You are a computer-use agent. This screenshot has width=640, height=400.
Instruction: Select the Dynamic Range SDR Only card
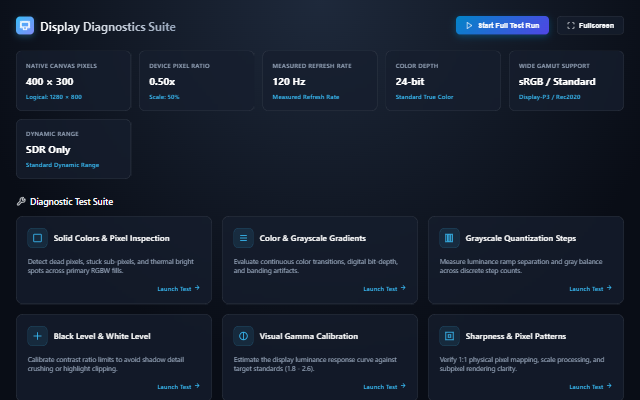point(73,149)
